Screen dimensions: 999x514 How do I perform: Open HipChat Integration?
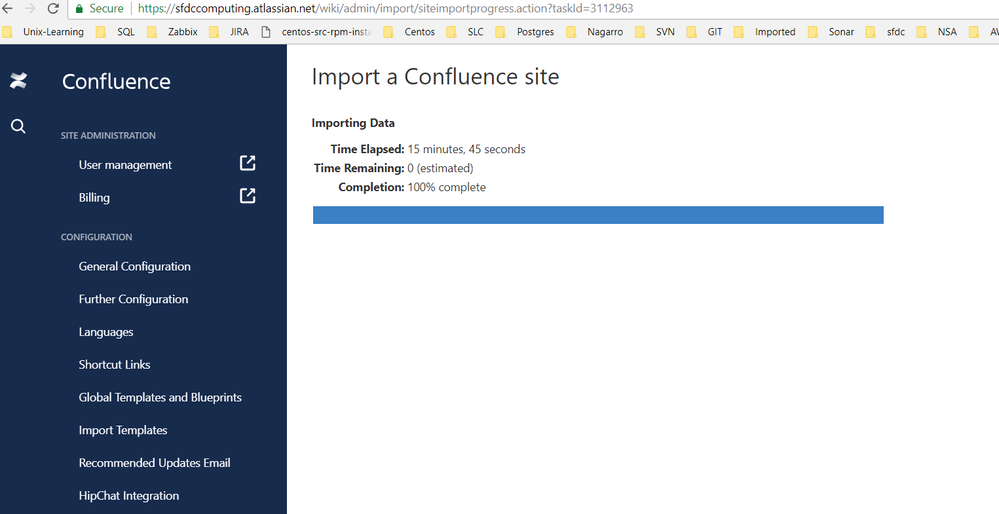click(x=129, y=496)
